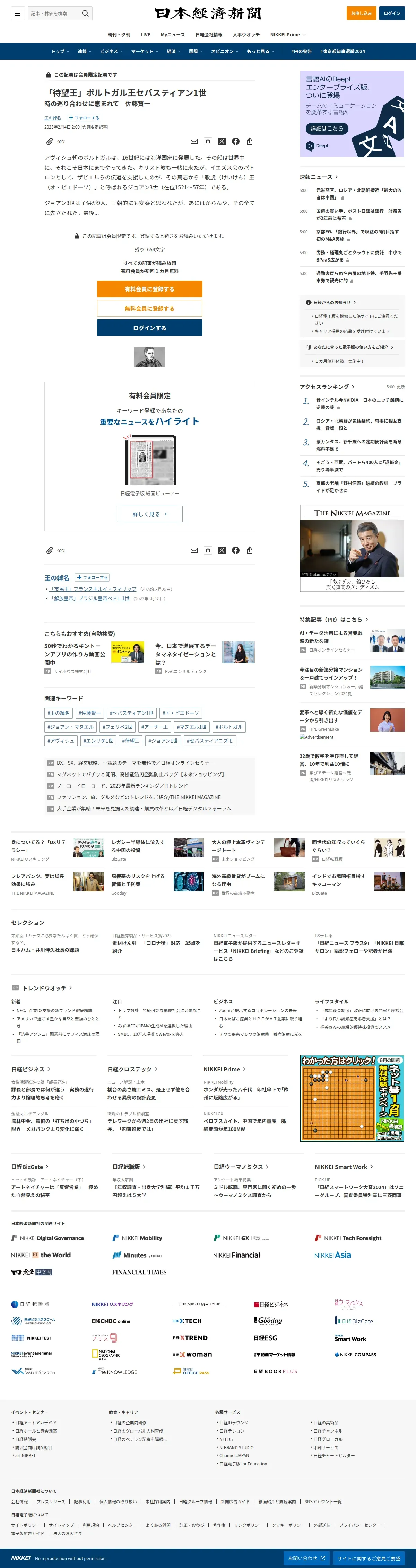Share by email icon under article date
The width and height of the screenshot is (416, 1568).
pyautogui.click(x=194, y=141)
